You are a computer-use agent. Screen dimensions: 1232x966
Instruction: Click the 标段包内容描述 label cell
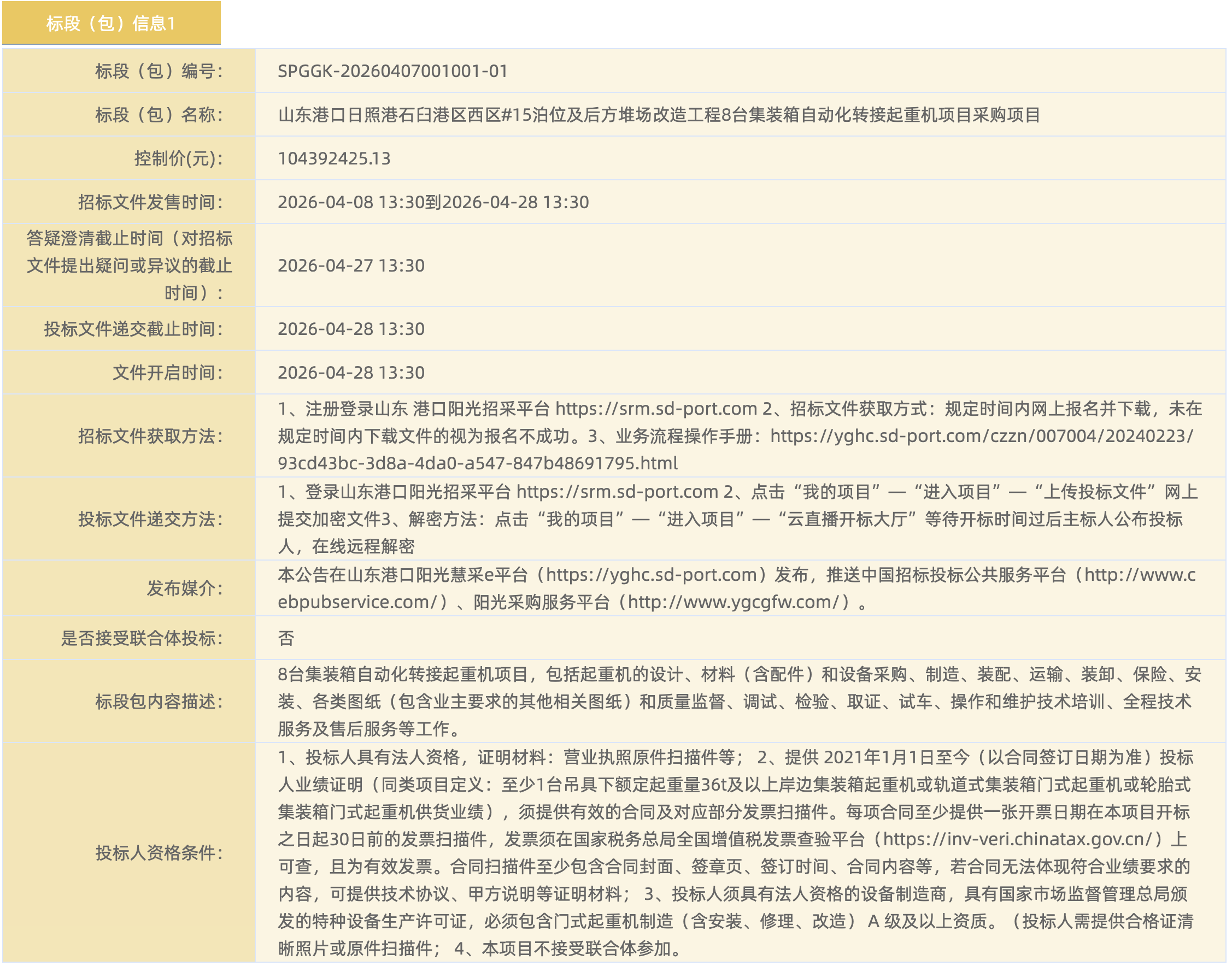point(159,702)
